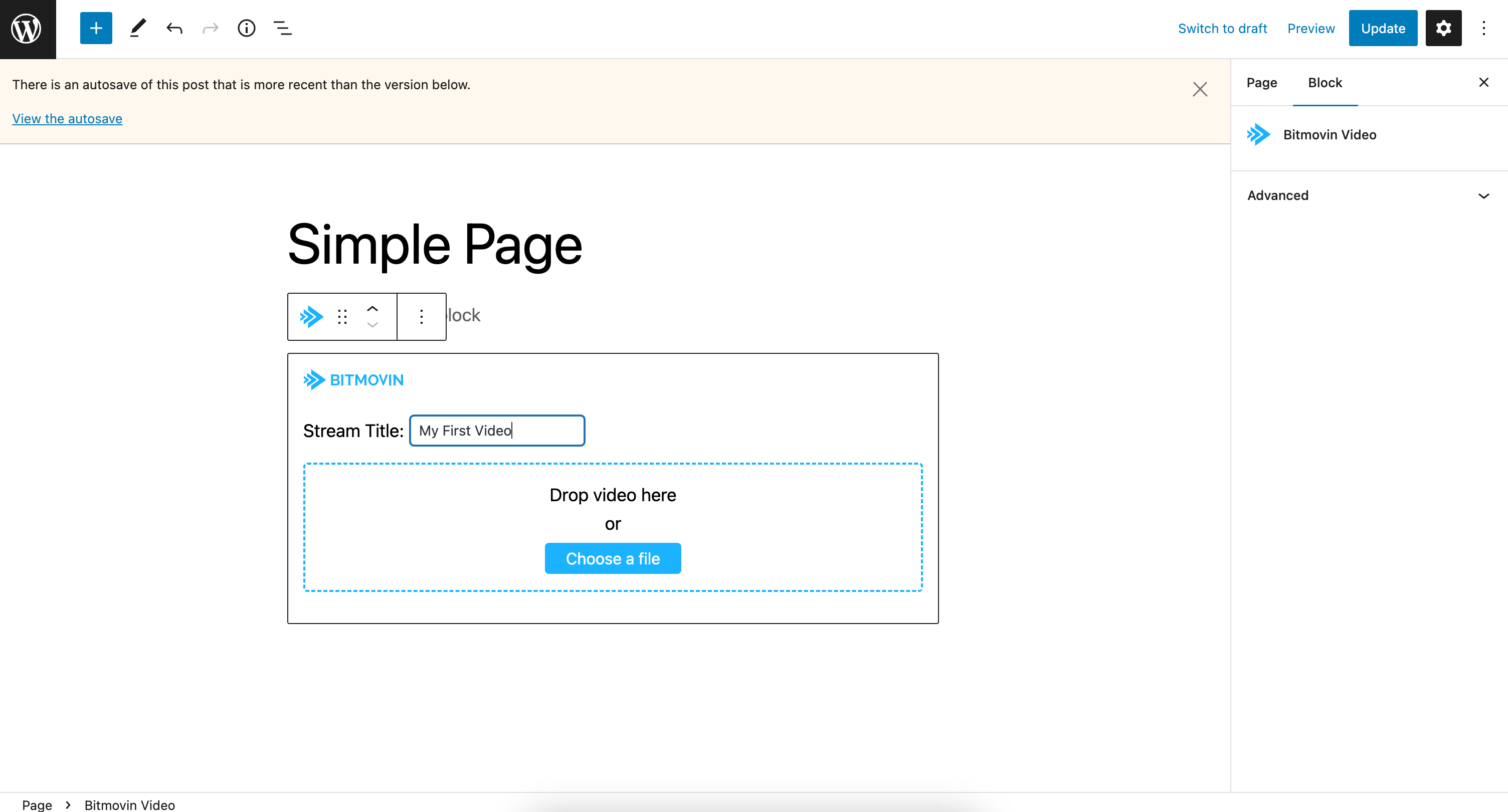Select the Block tab

tap(1325, 83)
